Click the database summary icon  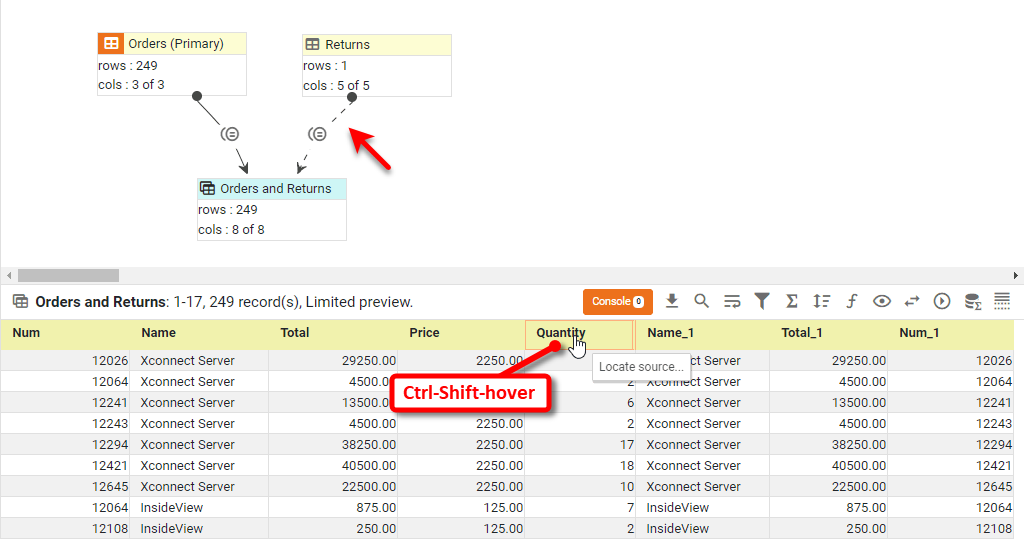coord(972,301)
